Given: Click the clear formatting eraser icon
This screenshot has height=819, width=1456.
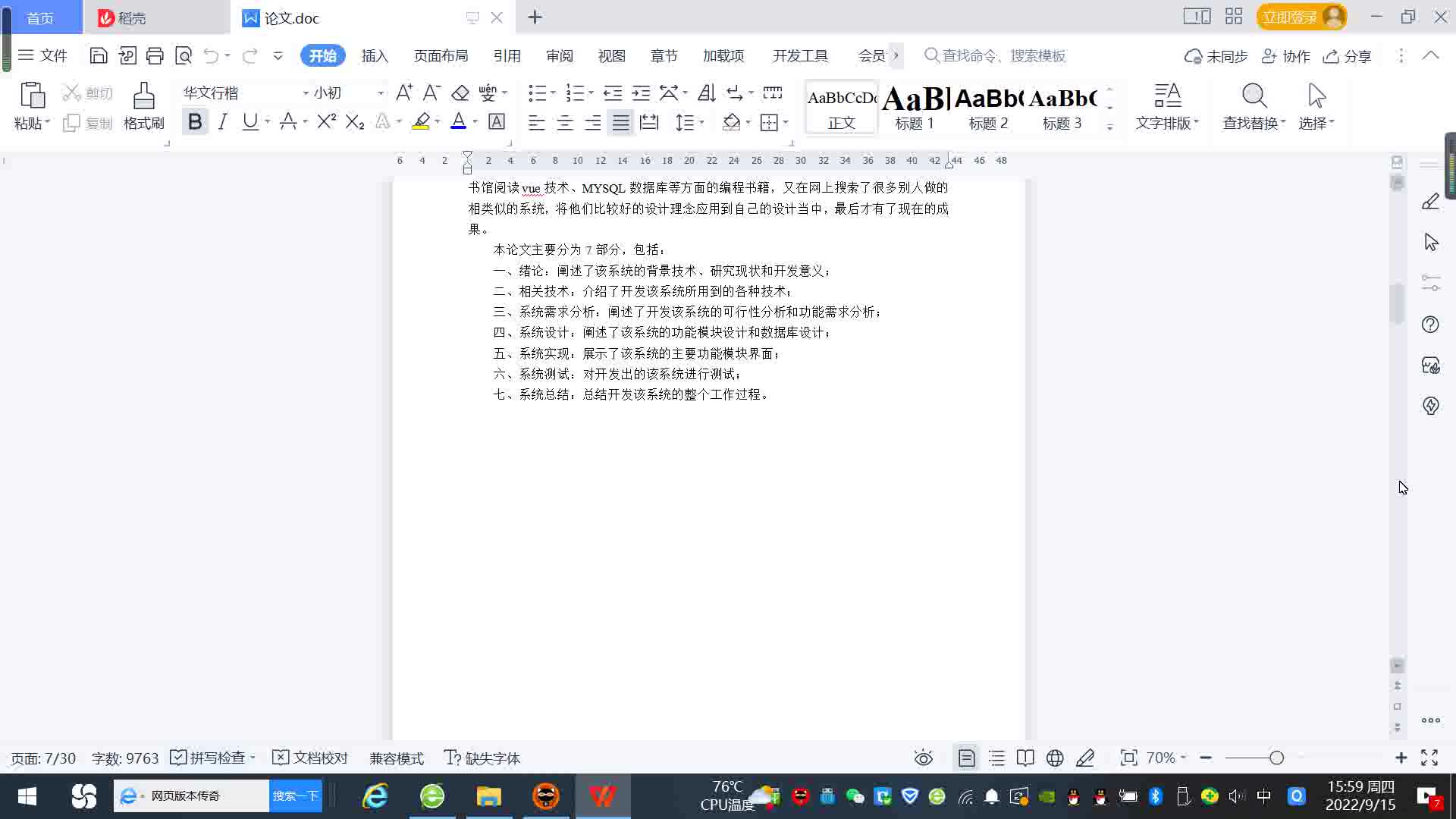Looking at the screenshot, I should [460, 93].
